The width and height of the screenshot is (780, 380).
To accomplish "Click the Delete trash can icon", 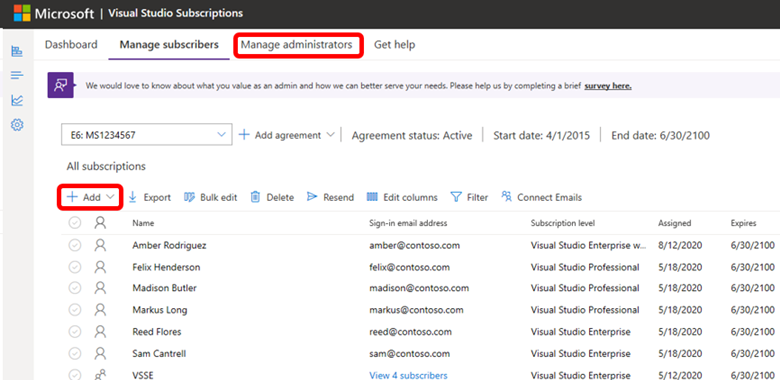I will (x=255, y=197).
